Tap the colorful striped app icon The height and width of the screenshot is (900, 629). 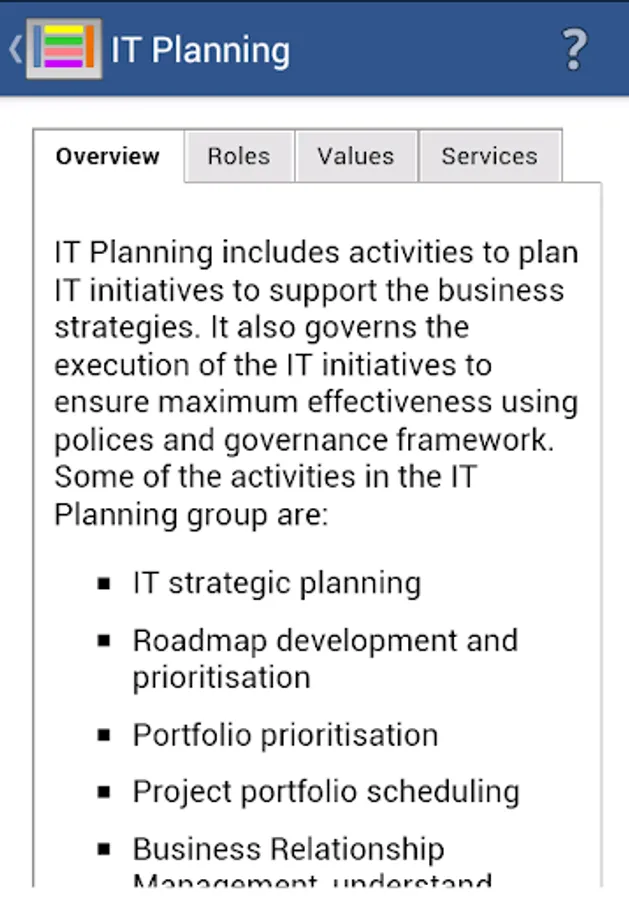[64, 49]
